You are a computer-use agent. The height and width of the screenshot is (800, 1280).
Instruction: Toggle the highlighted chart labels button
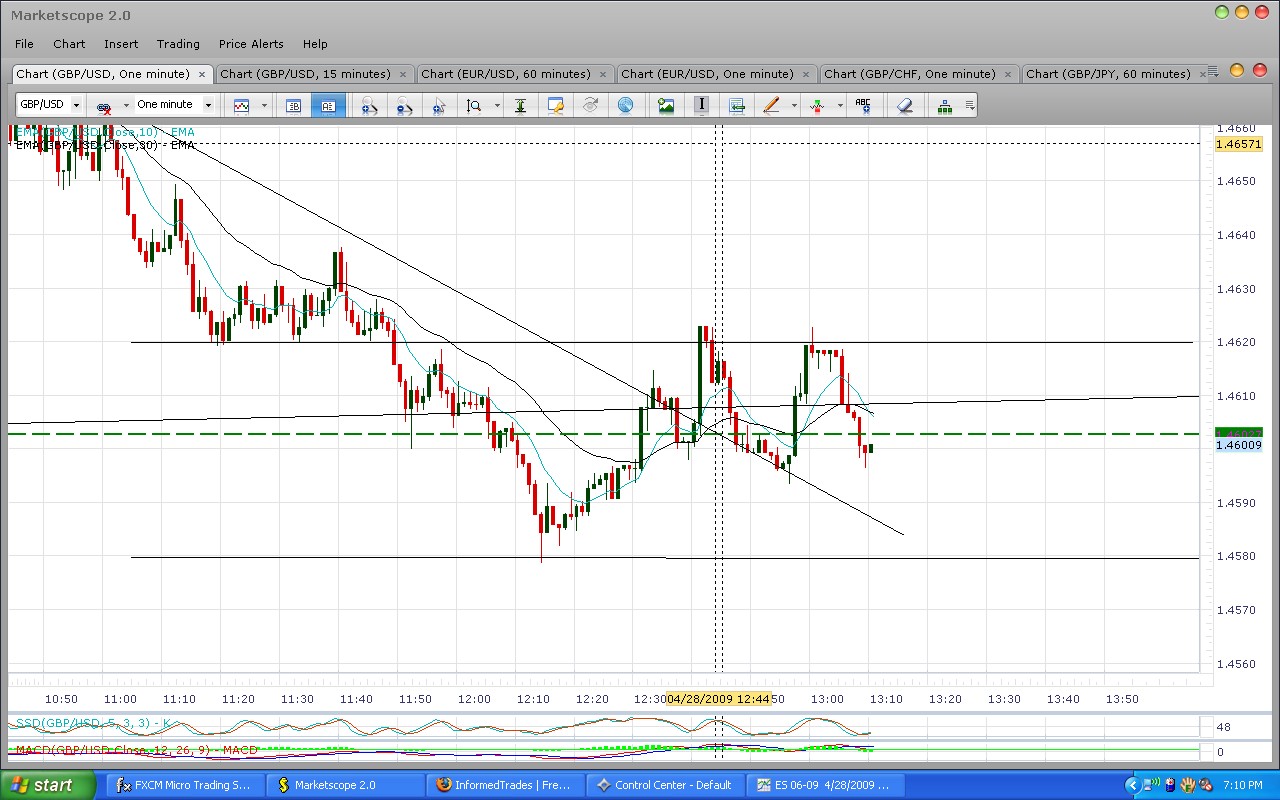coord(328,105)
